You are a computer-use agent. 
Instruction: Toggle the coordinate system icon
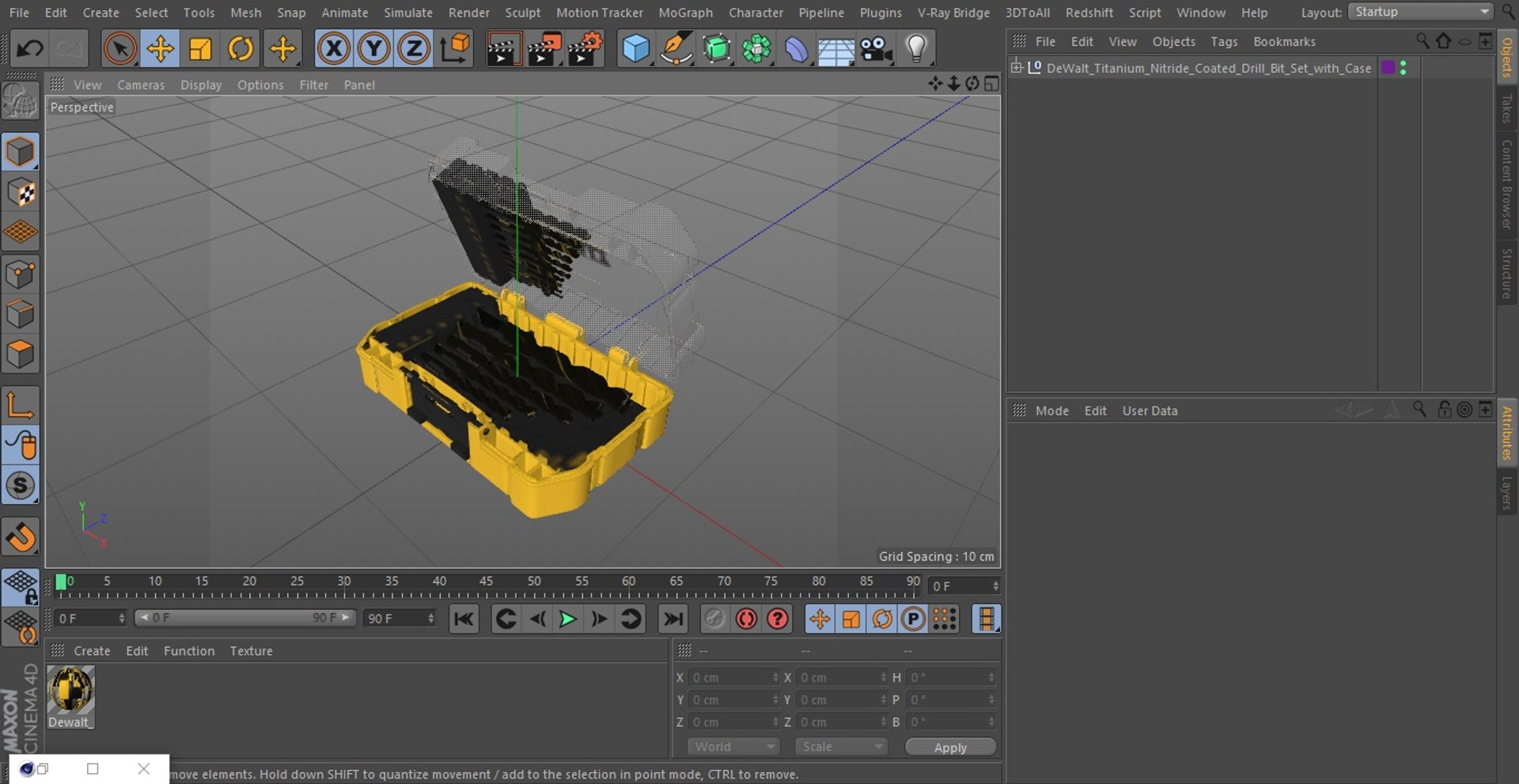point(455,49)
